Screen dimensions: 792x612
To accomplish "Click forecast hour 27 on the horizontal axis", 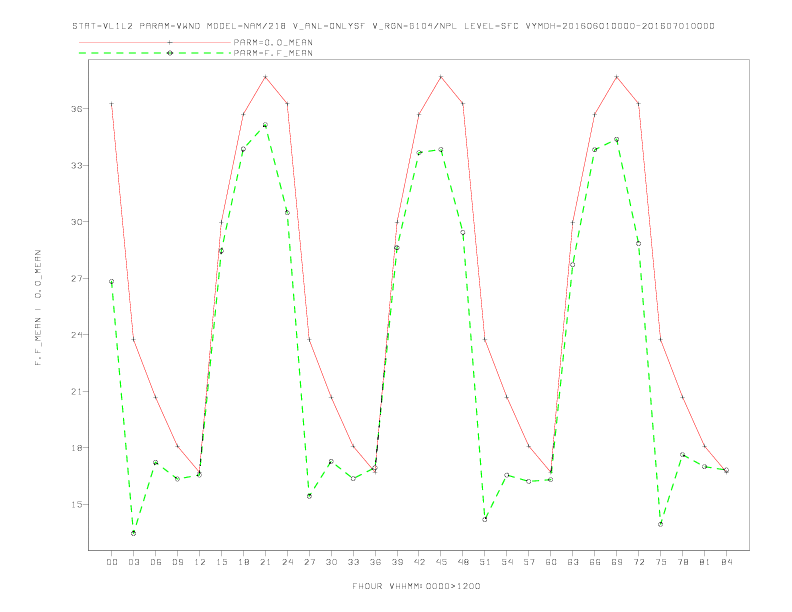I will tap(309, 562).
